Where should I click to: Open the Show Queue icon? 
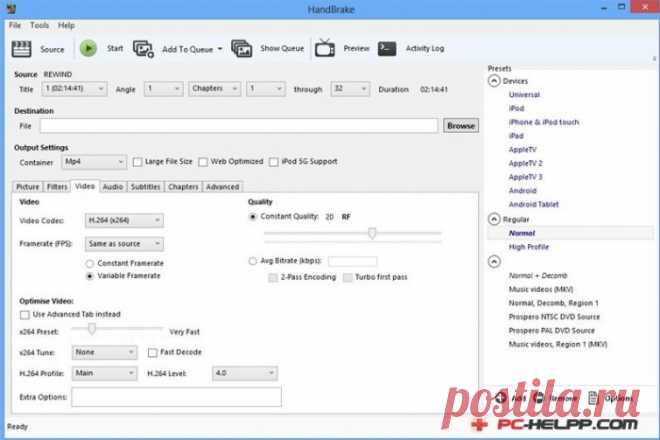(242, 49)
